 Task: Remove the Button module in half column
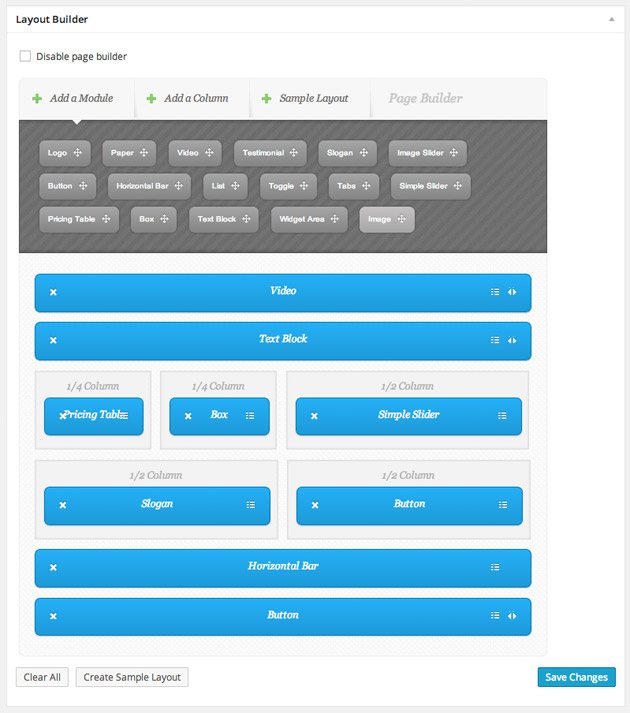(315, 505)
